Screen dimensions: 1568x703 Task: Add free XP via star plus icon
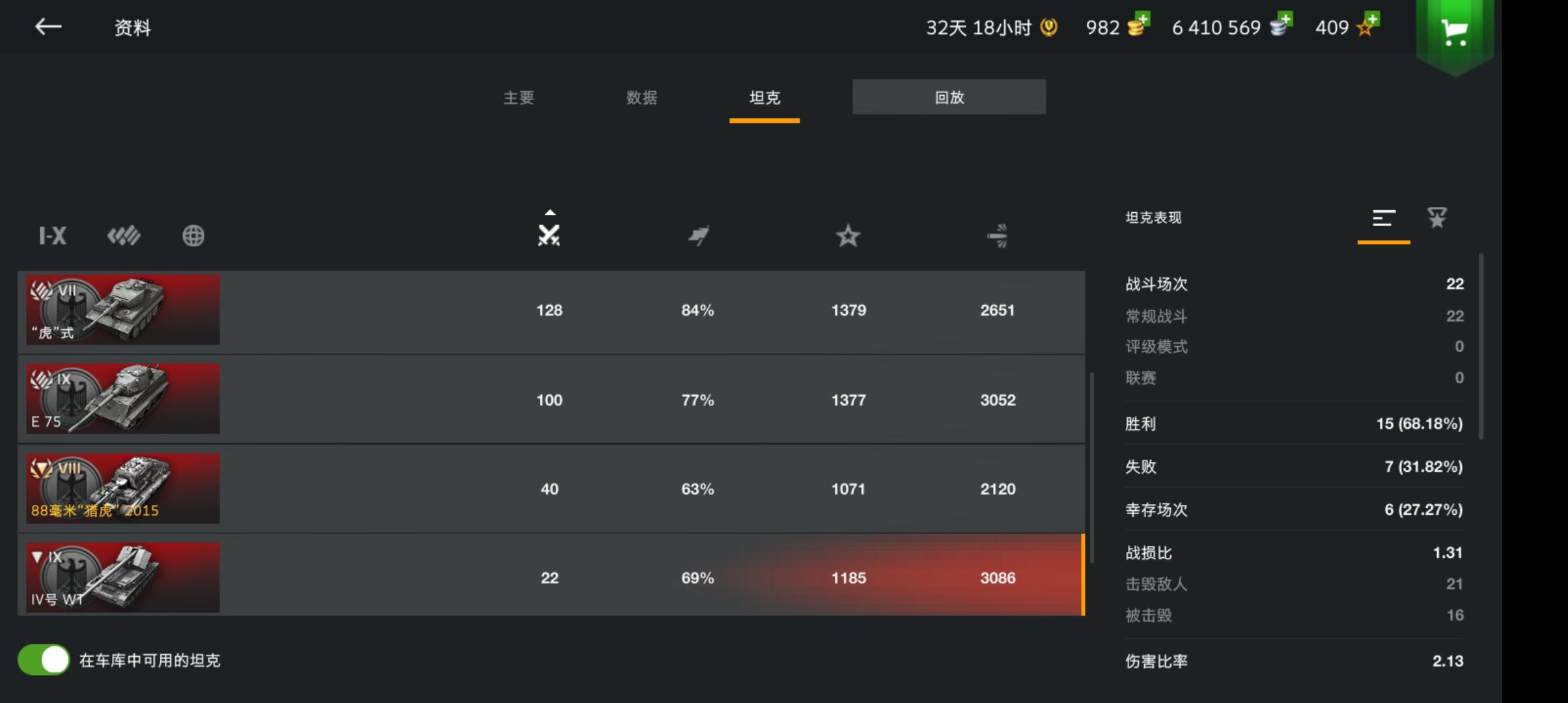[1367, 25]
